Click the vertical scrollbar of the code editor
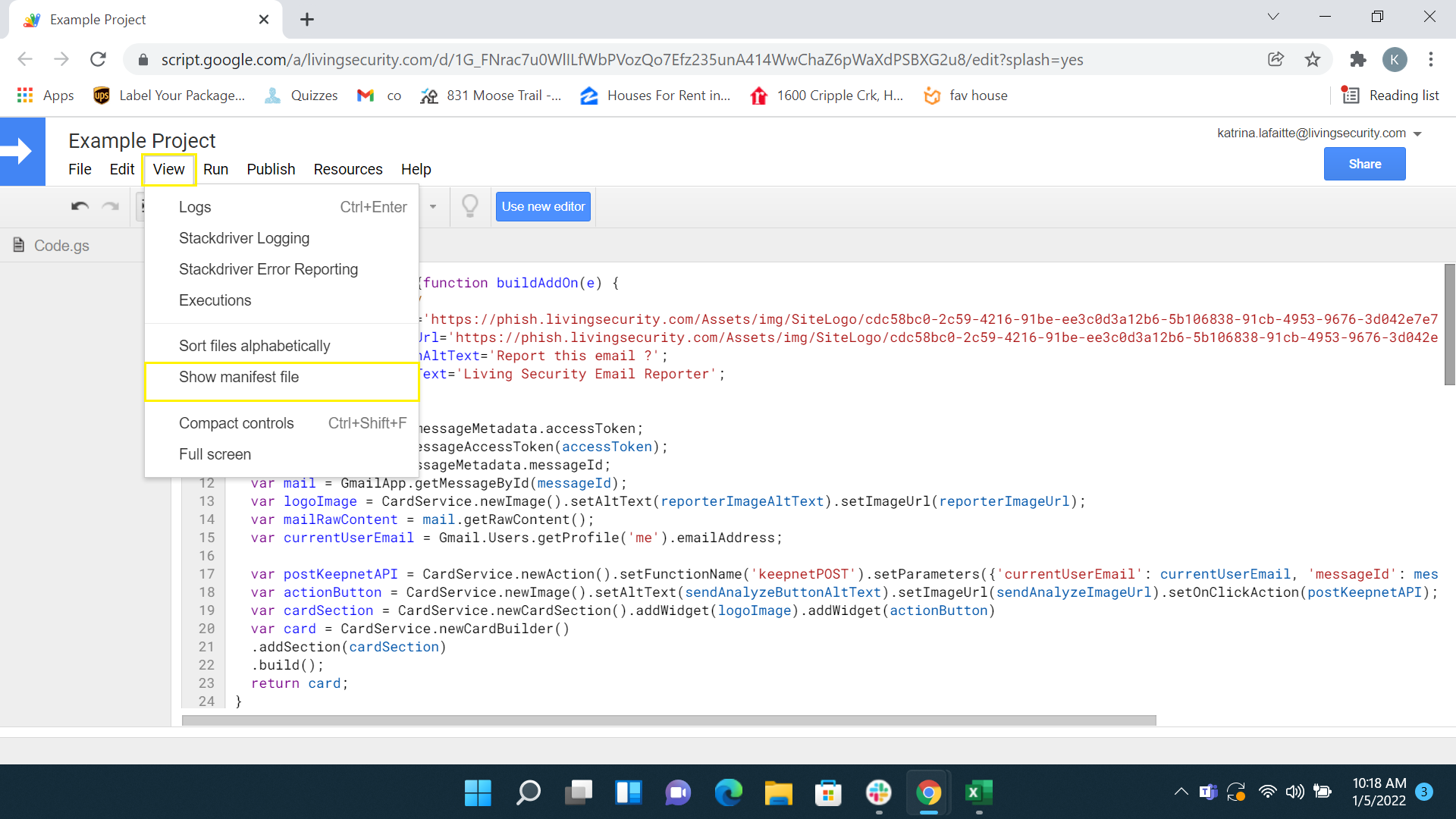This screenshot has height=819, width=1456. pyautogui.click(x=1449, y=325)
